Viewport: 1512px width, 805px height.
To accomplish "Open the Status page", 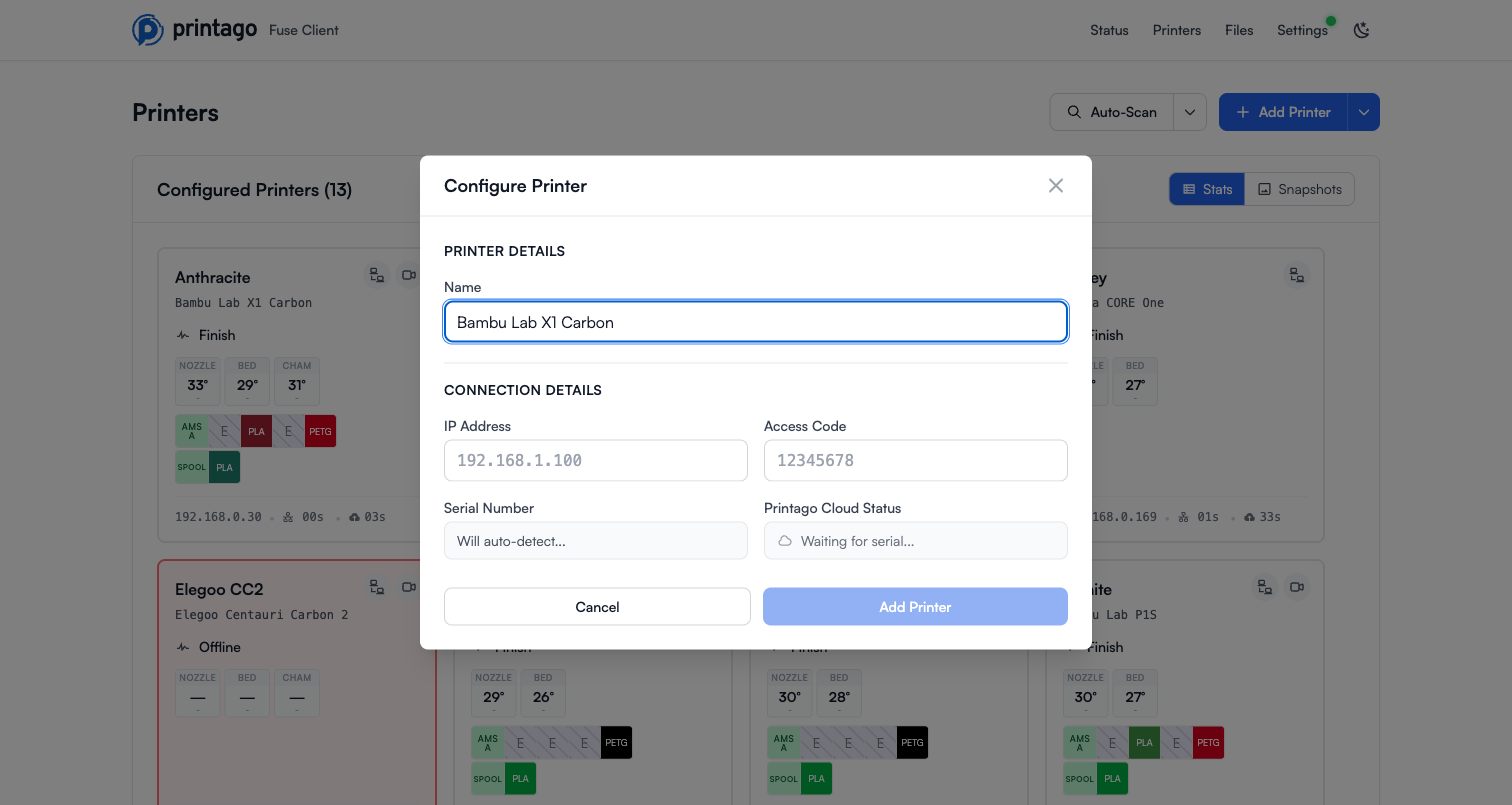I will [1109, 30].
